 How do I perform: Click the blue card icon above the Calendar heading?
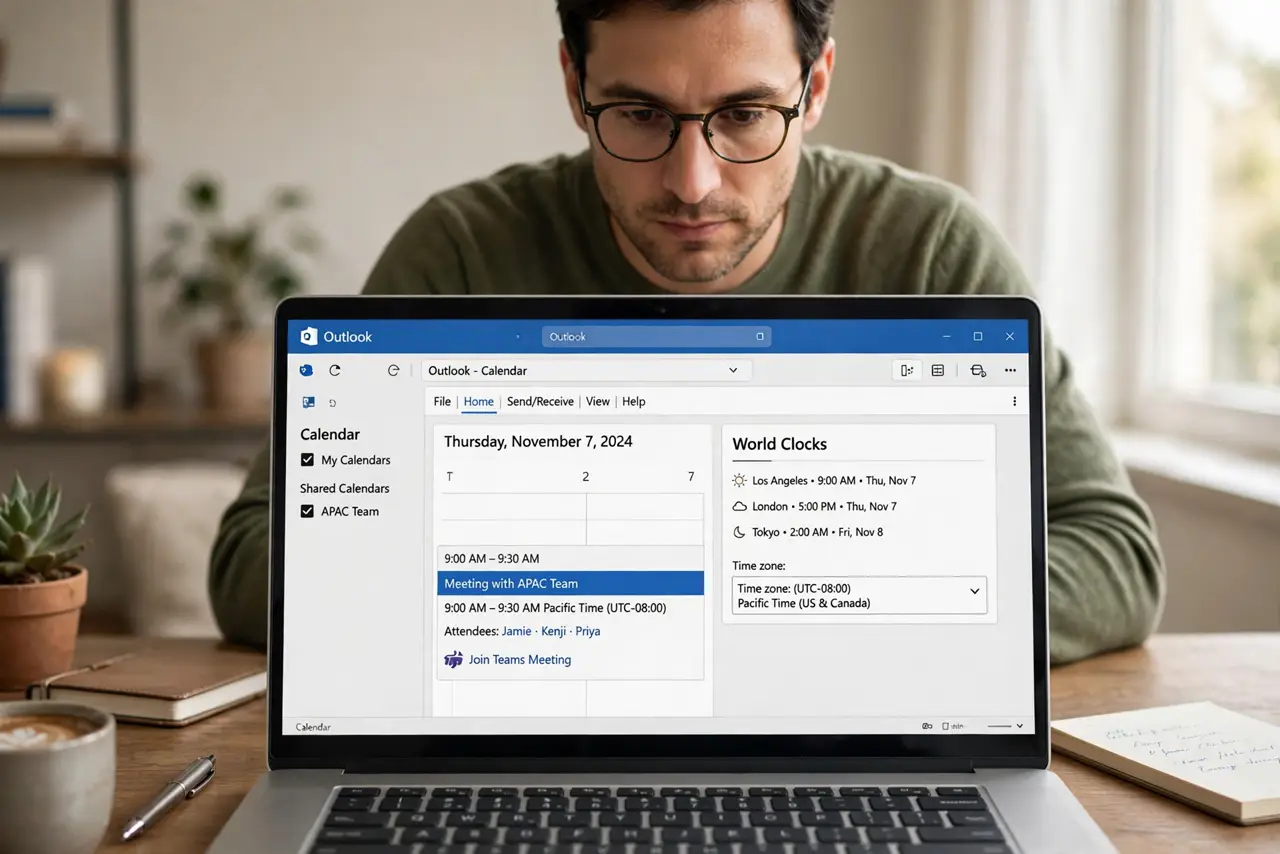(x=309, y=402)
